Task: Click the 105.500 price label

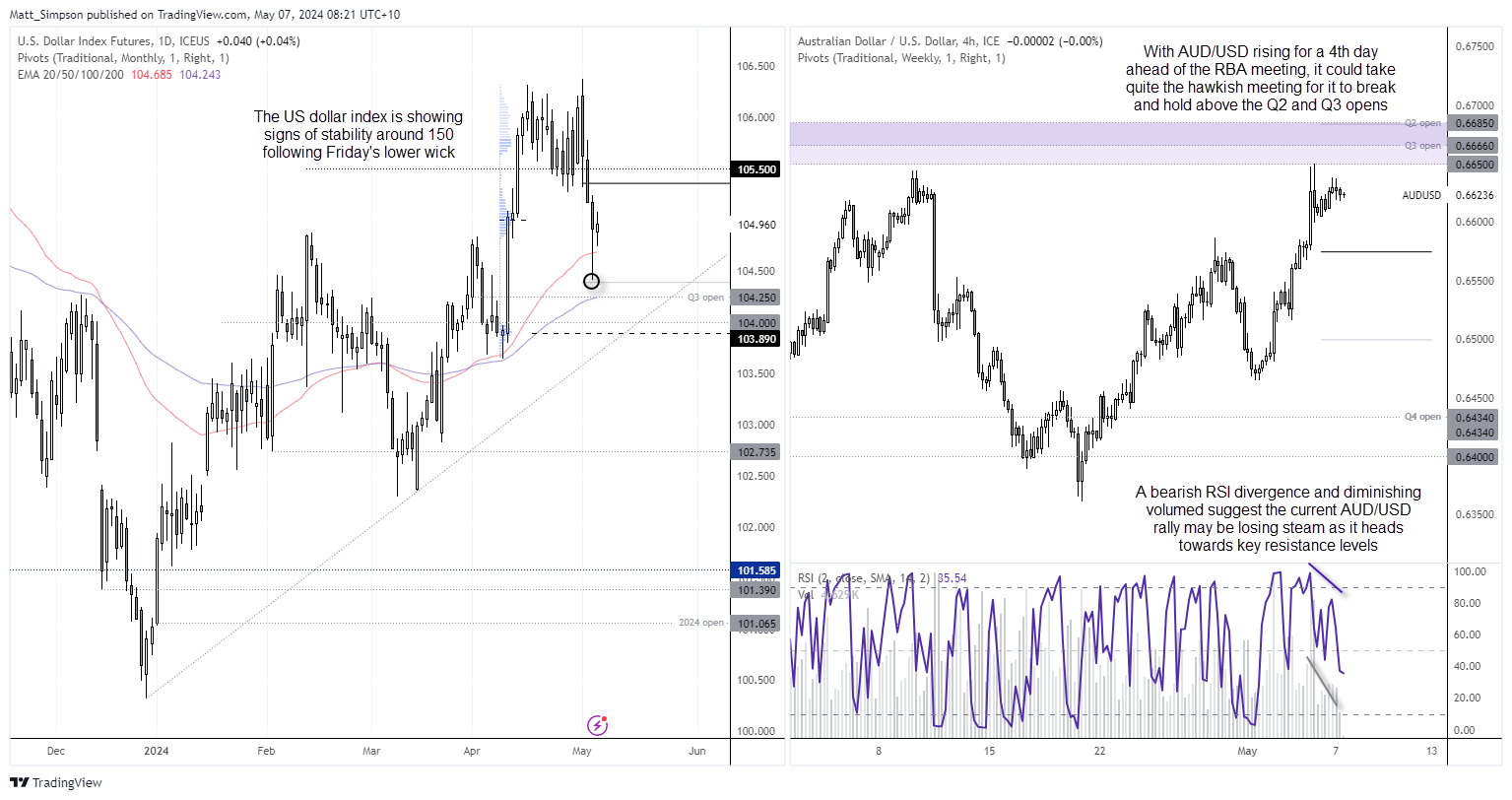Action: pyautogui.click(x=756, y=169)
